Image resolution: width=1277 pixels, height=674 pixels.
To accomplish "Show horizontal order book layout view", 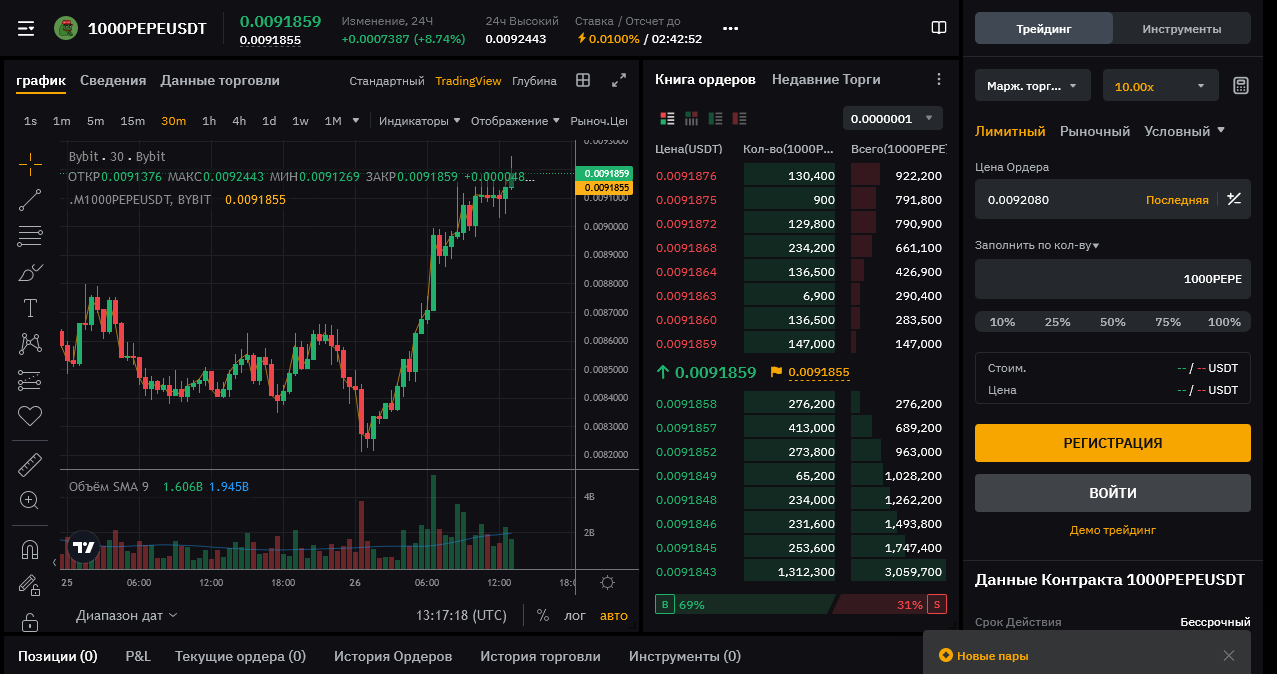I will [692, 118].
